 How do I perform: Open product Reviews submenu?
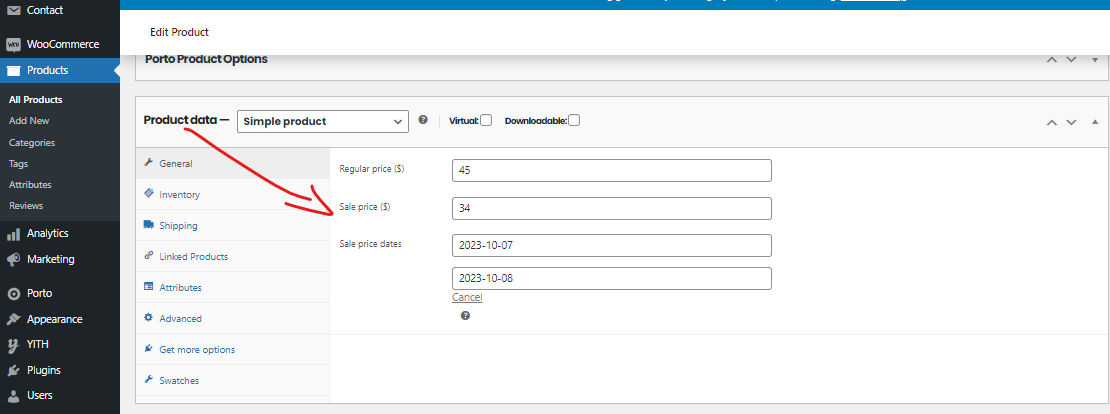(26, 206)
